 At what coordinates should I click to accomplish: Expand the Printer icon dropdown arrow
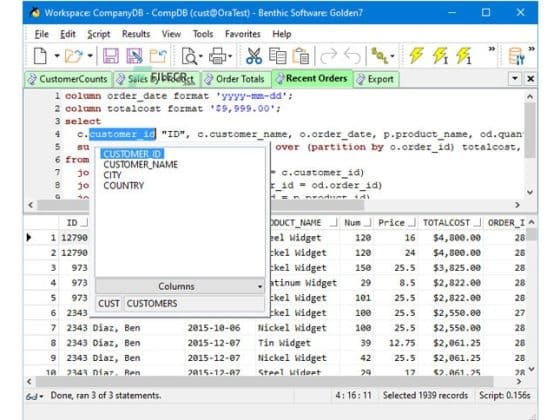(x=230, y=56)
